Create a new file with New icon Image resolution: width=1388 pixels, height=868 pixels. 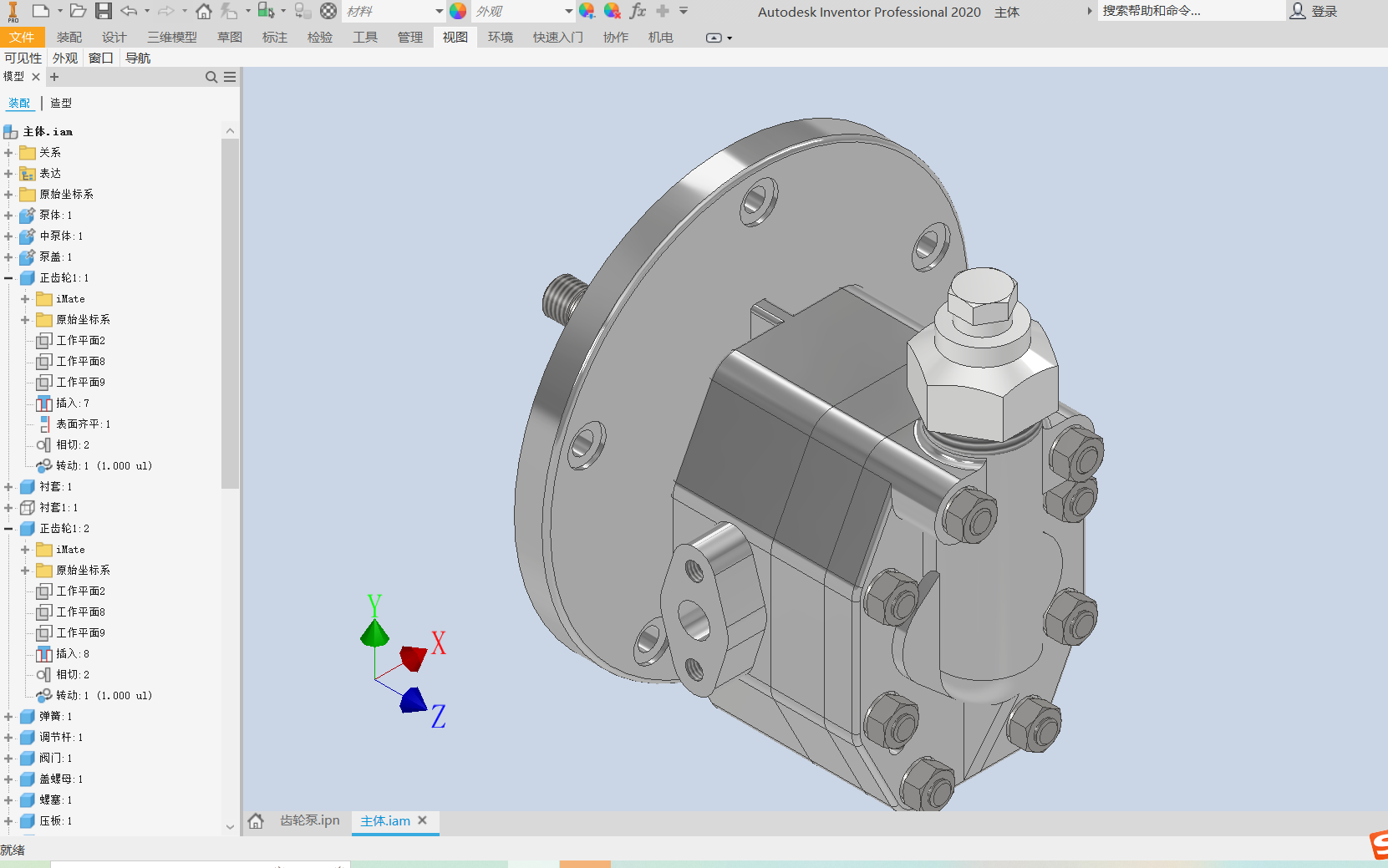[x=41, y=11]
